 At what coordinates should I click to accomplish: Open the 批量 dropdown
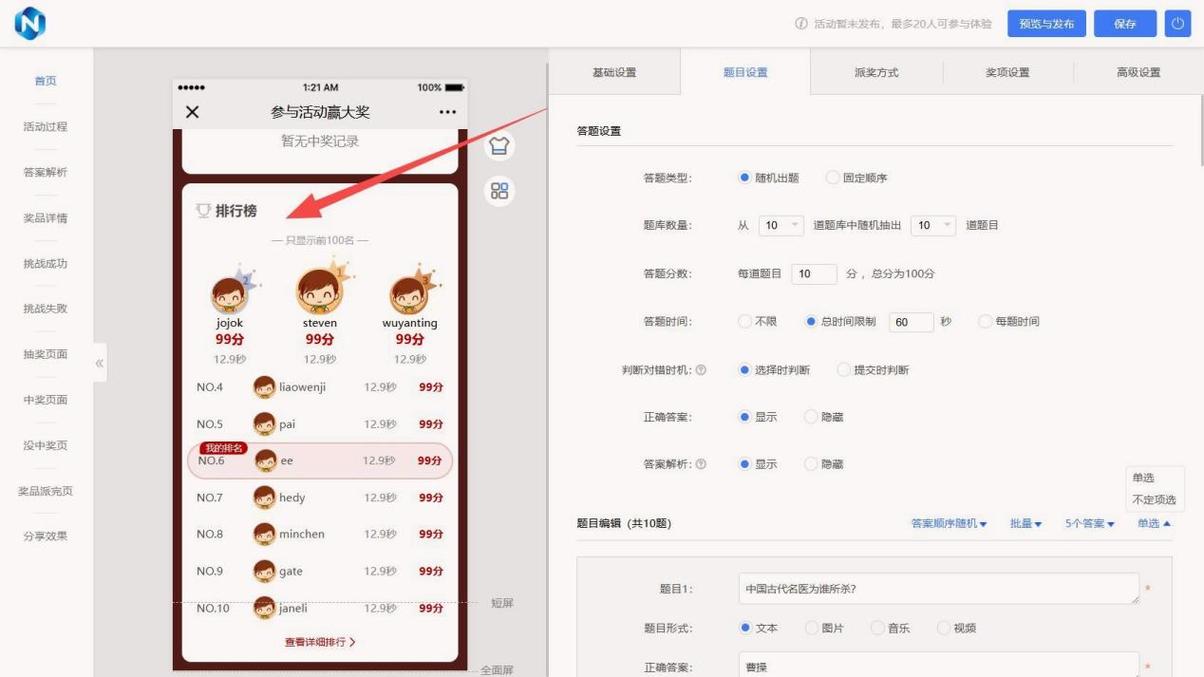[x=1026, y=524]
